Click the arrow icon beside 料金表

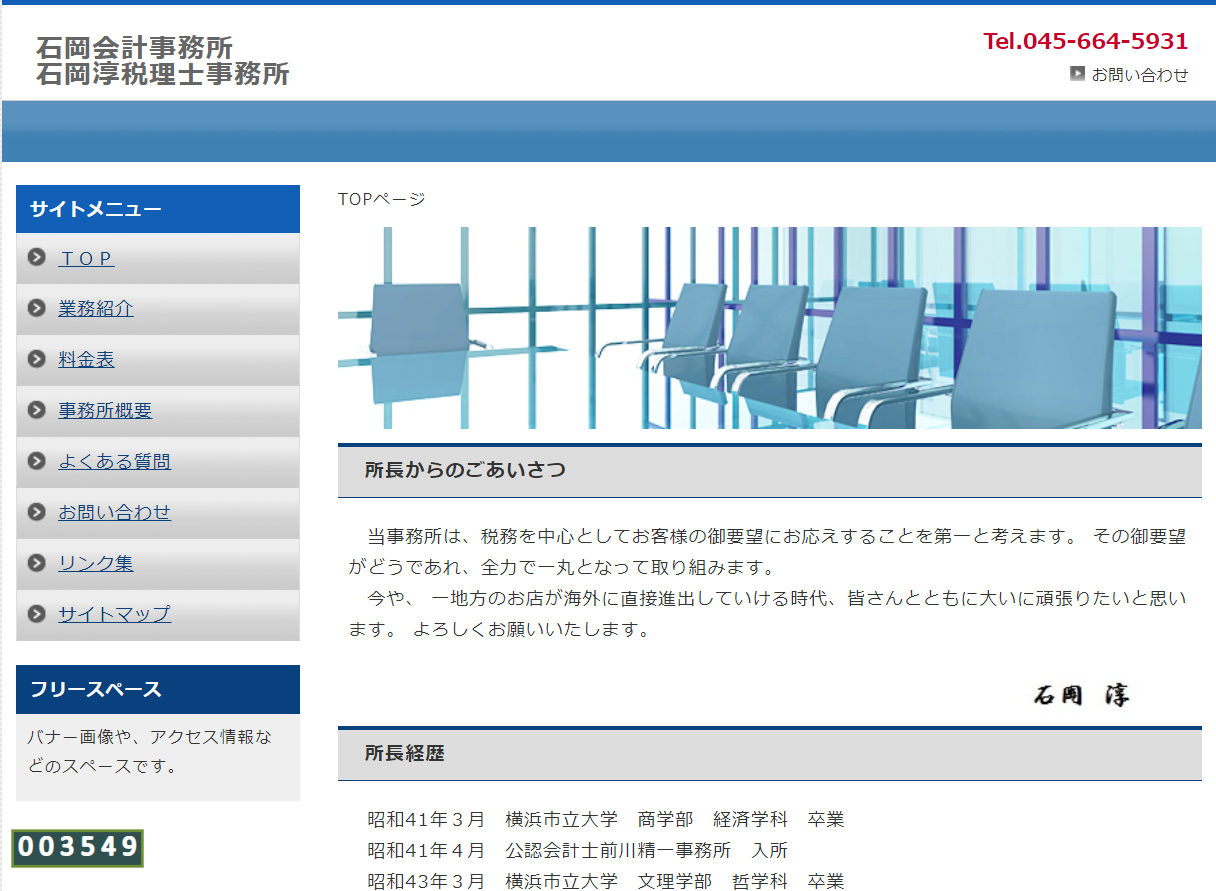click(x=37, y=360)
